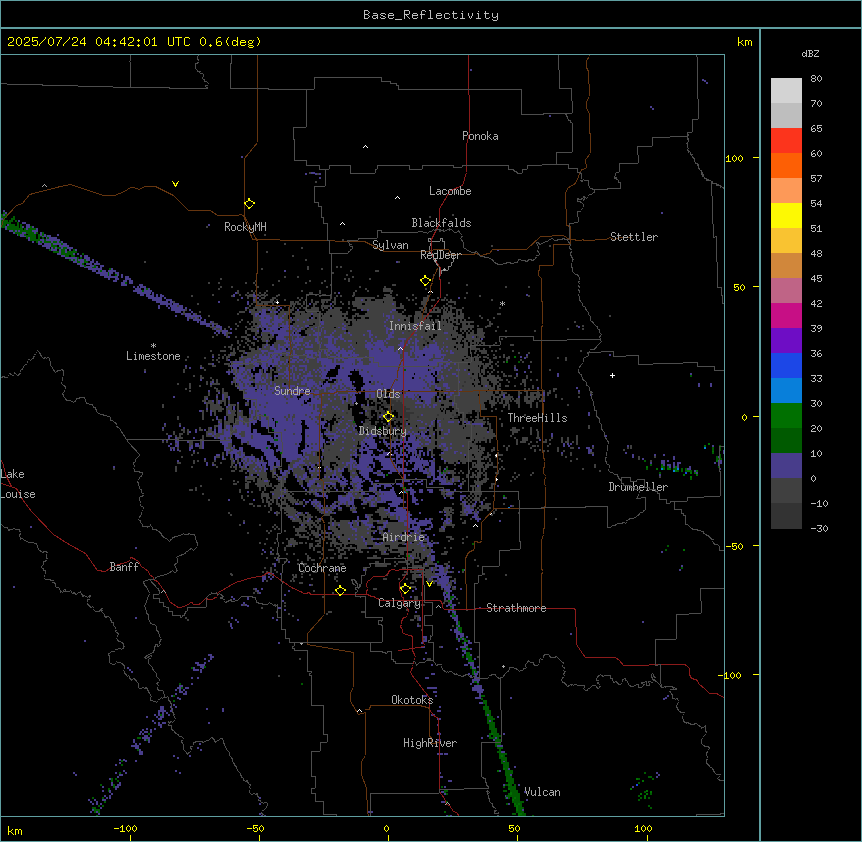Click the Banff city label
This screenshot has height=842, width=862.
(124, 567)
